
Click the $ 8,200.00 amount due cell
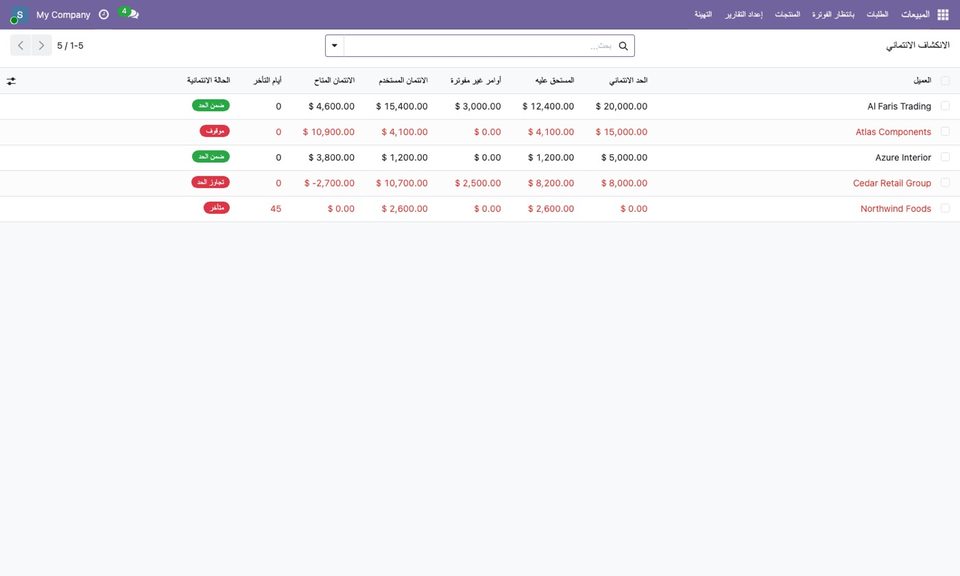(x=551, y=184)
